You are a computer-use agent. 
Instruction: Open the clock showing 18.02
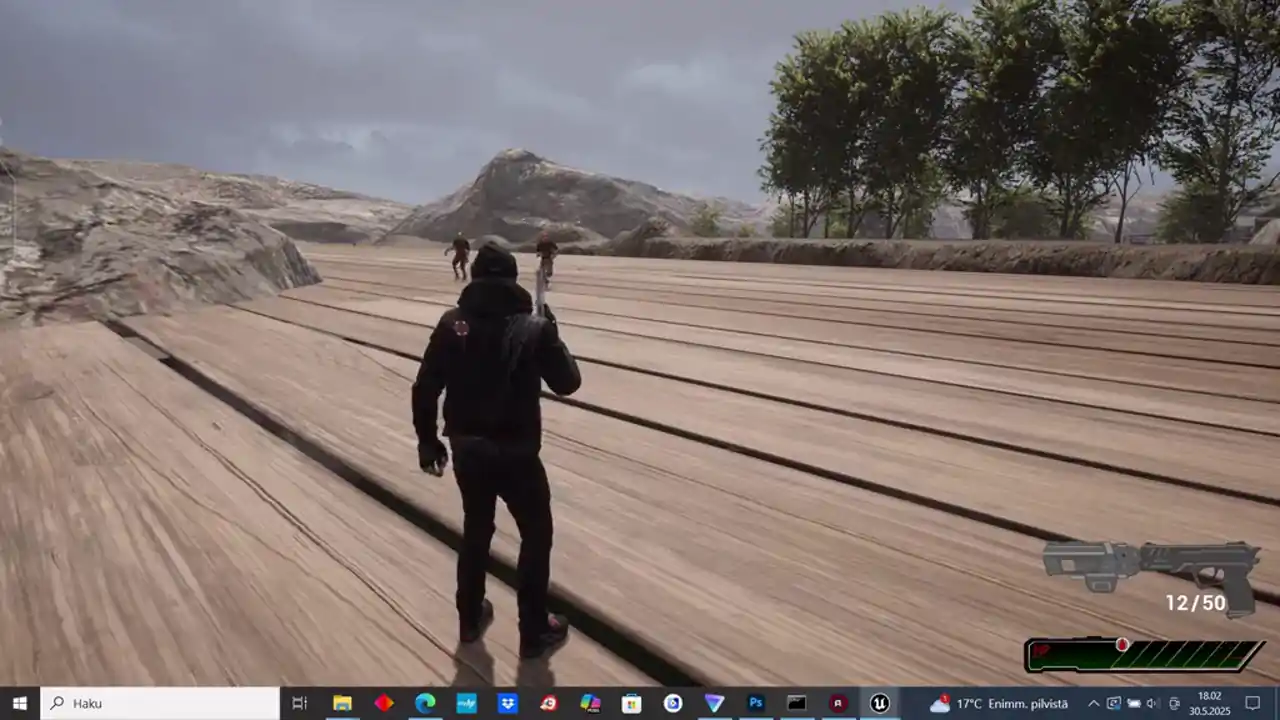pyautogui.click(x=1209, y=703)
